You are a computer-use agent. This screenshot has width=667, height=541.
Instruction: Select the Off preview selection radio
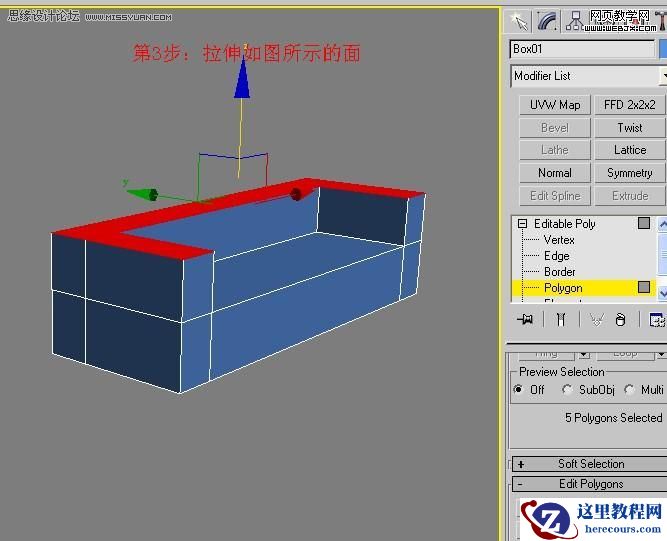pyautogui.click(x=518, y=389)
